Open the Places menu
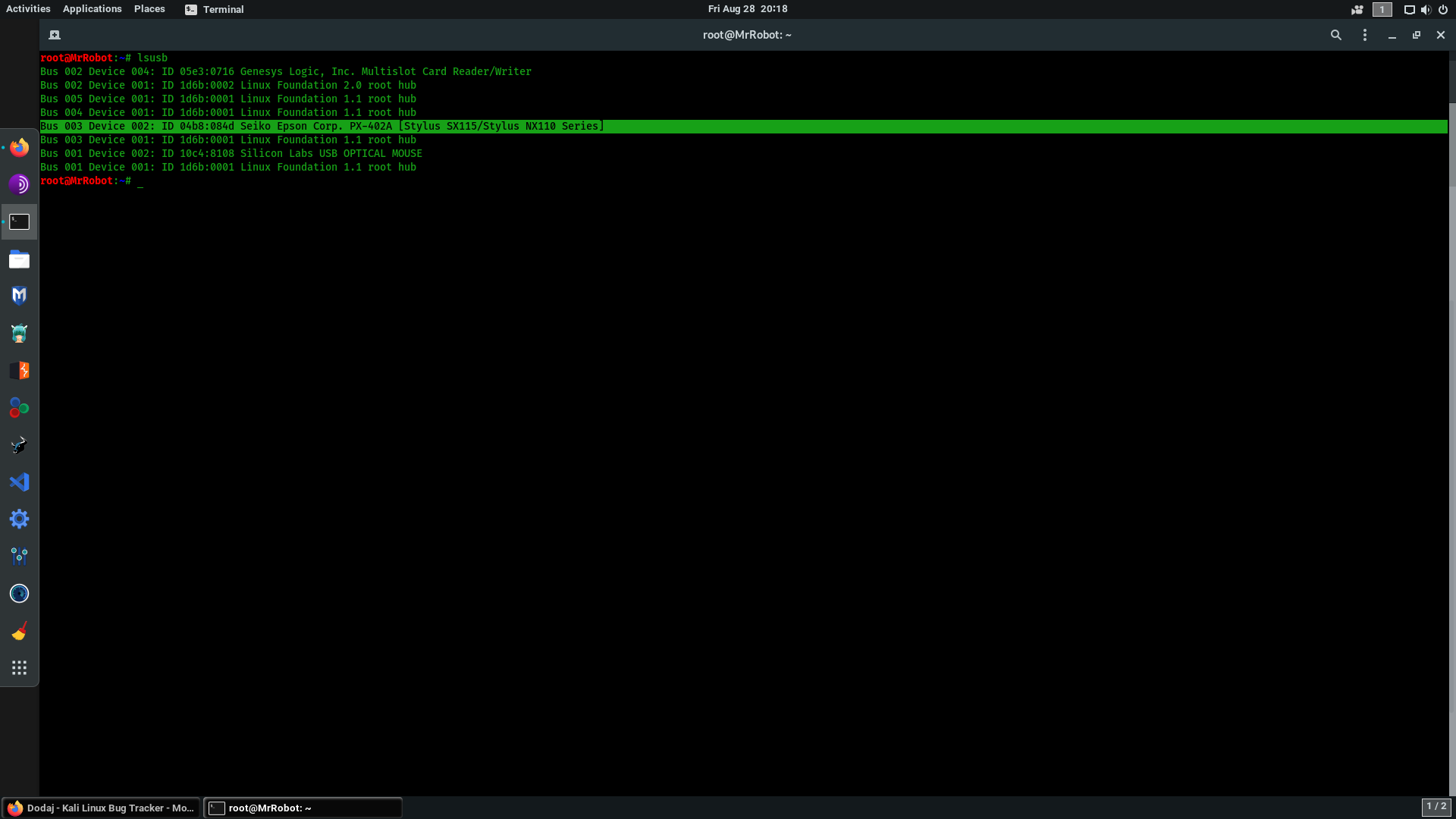Image resolution: width=1456 pixels, height=819 pixels. pos(149,9)
